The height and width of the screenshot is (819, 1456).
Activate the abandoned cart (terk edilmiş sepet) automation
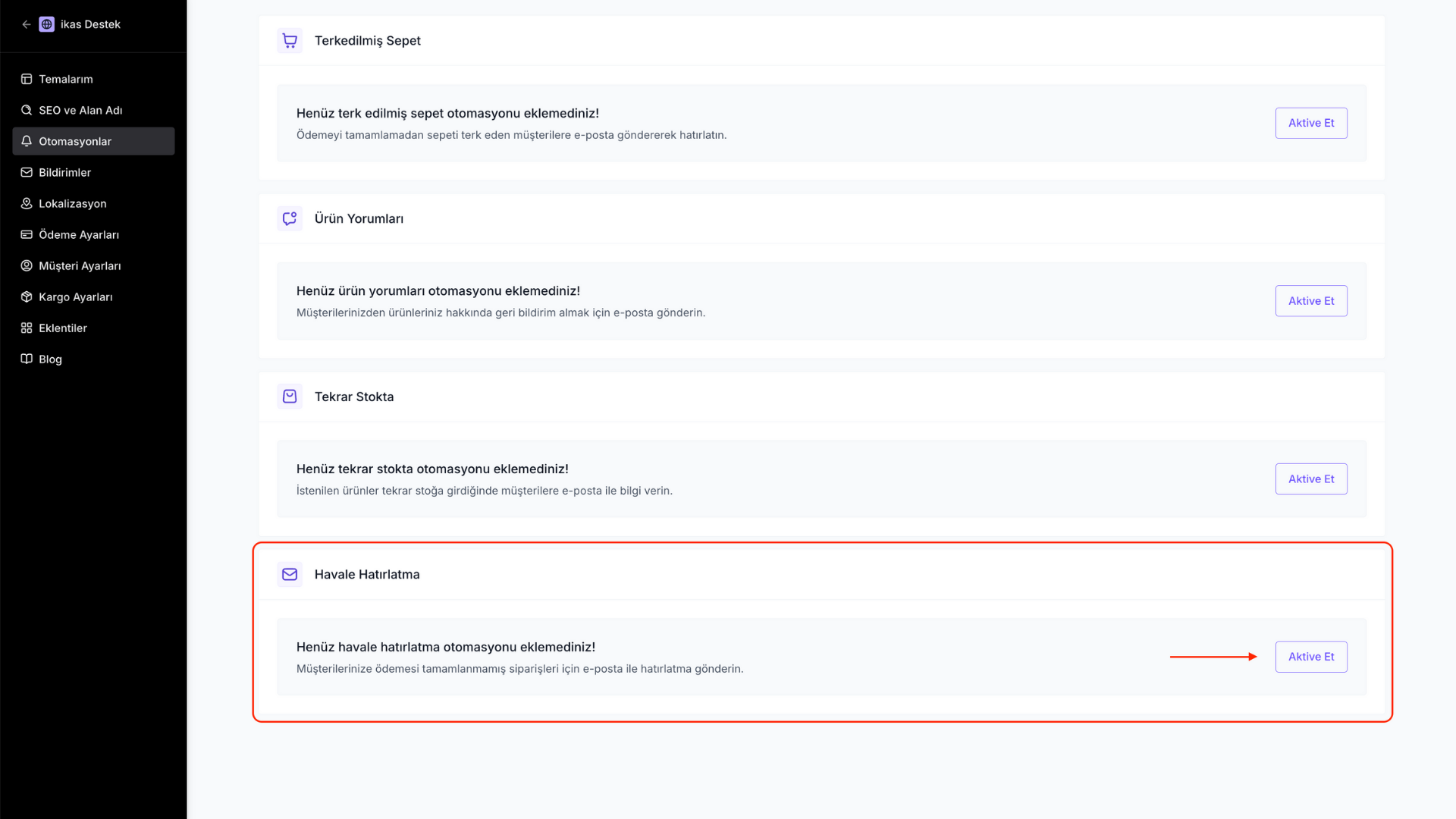(x=1311, y=123)
